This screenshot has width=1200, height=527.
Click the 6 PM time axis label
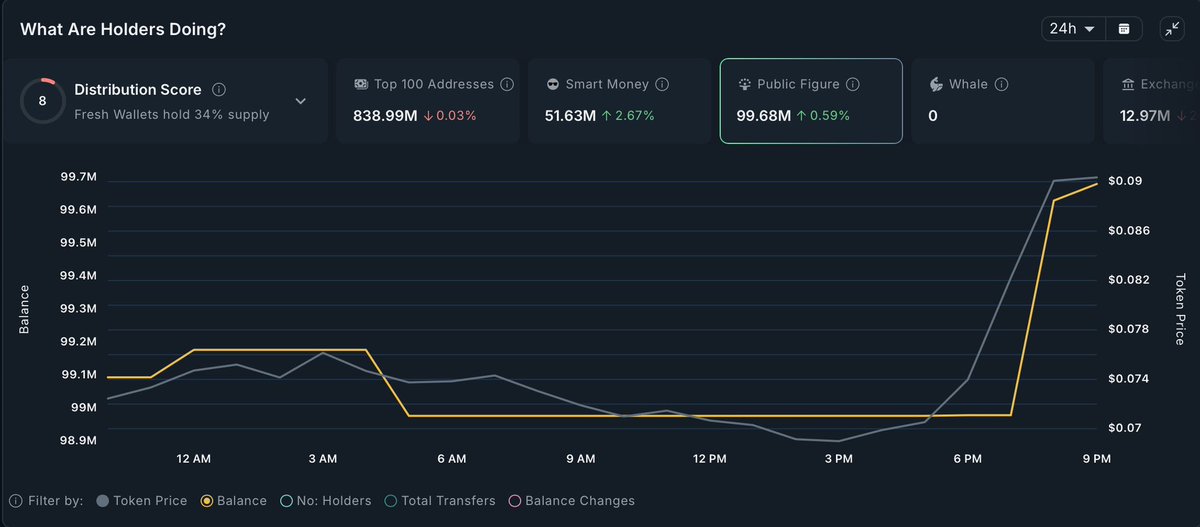968,459
